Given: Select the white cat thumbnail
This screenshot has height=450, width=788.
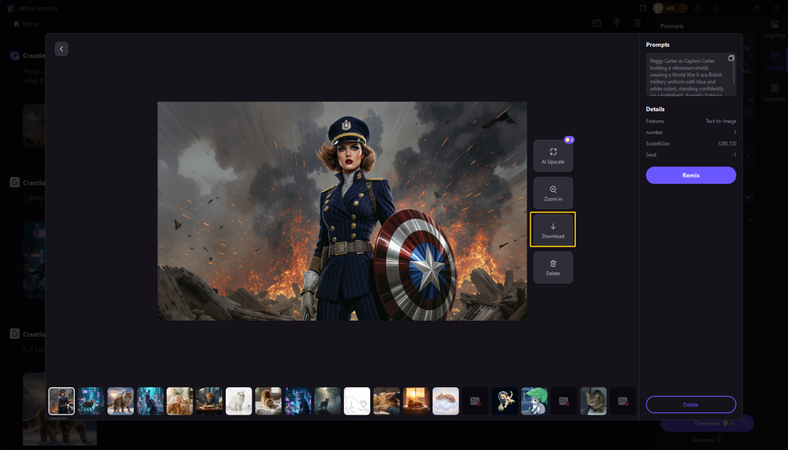Looking at the screenshot, I should [x=239, y=401].
